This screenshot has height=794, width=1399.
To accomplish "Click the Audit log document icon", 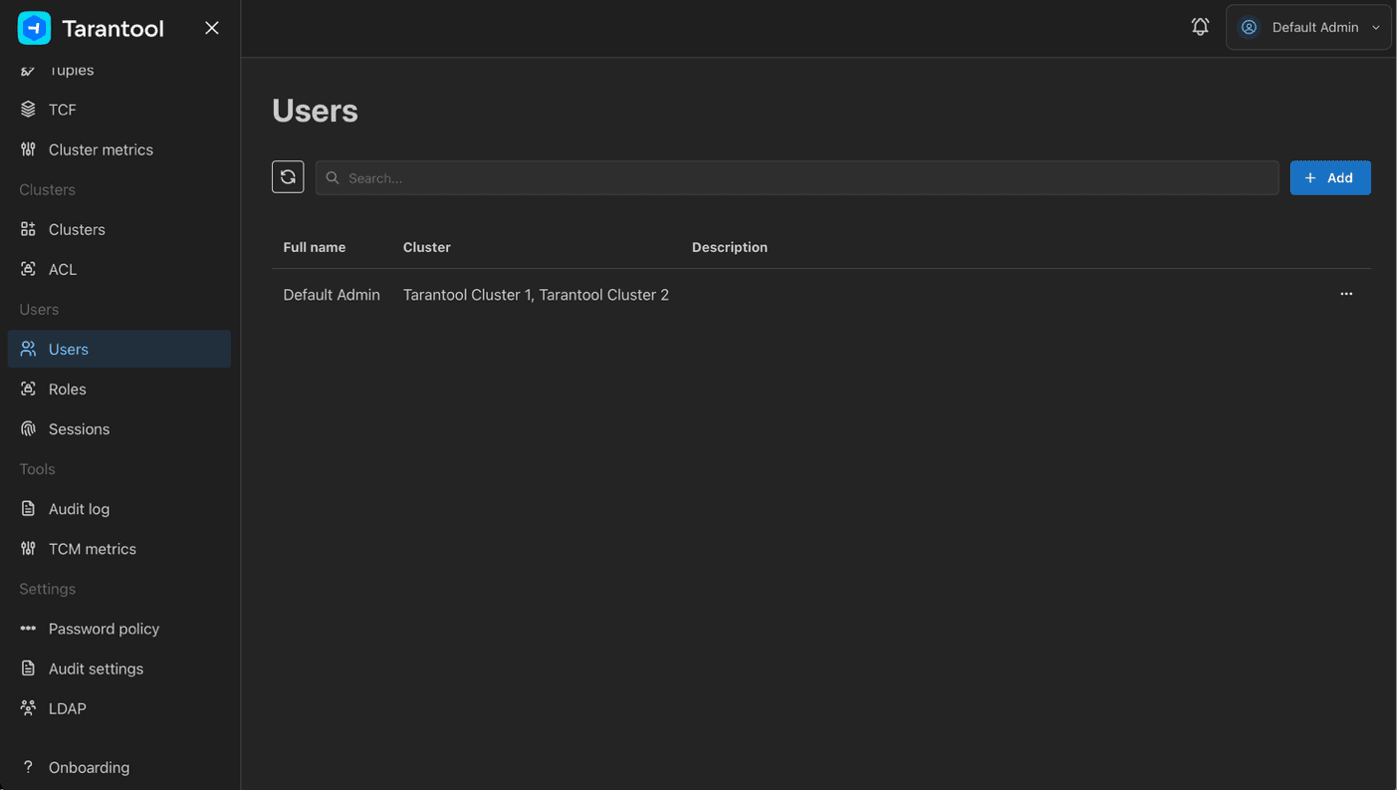I will pos(28,509).
